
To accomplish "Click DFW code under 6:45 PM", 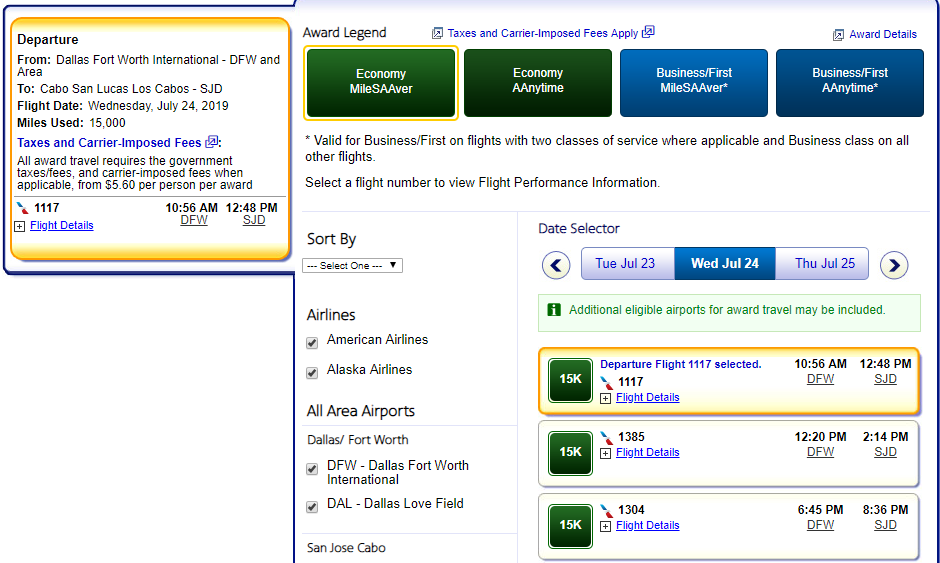I will click(x=820, y=525).
